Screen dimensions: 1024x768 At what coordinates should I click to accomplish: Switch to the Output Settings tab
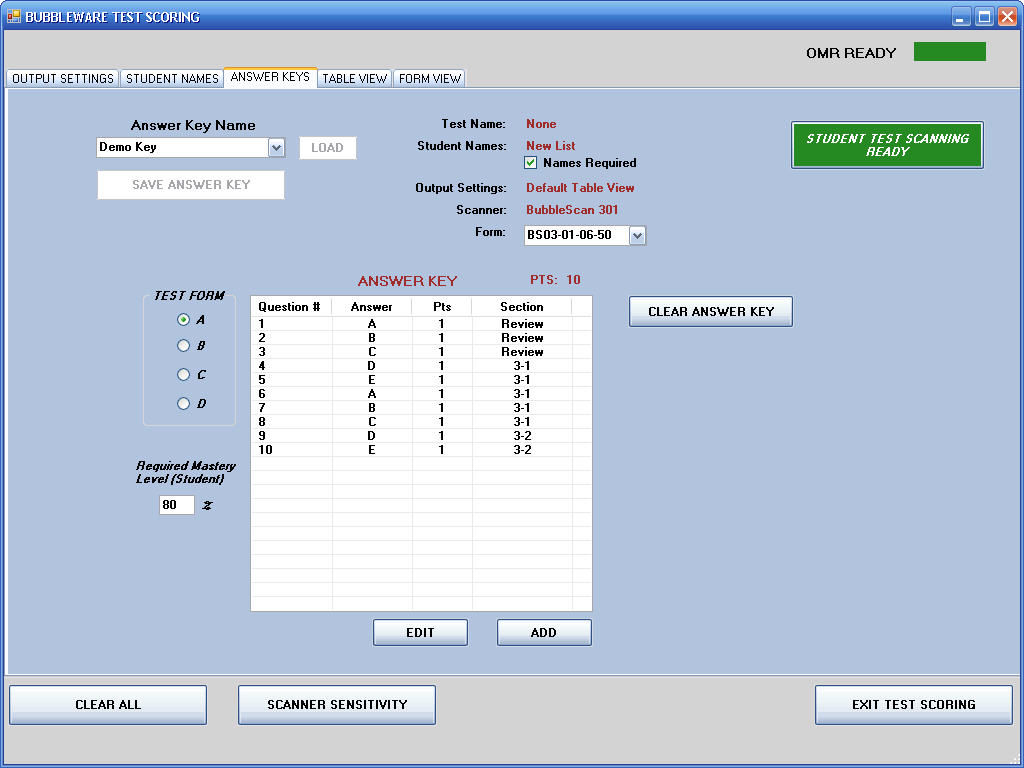pos(63,78)
